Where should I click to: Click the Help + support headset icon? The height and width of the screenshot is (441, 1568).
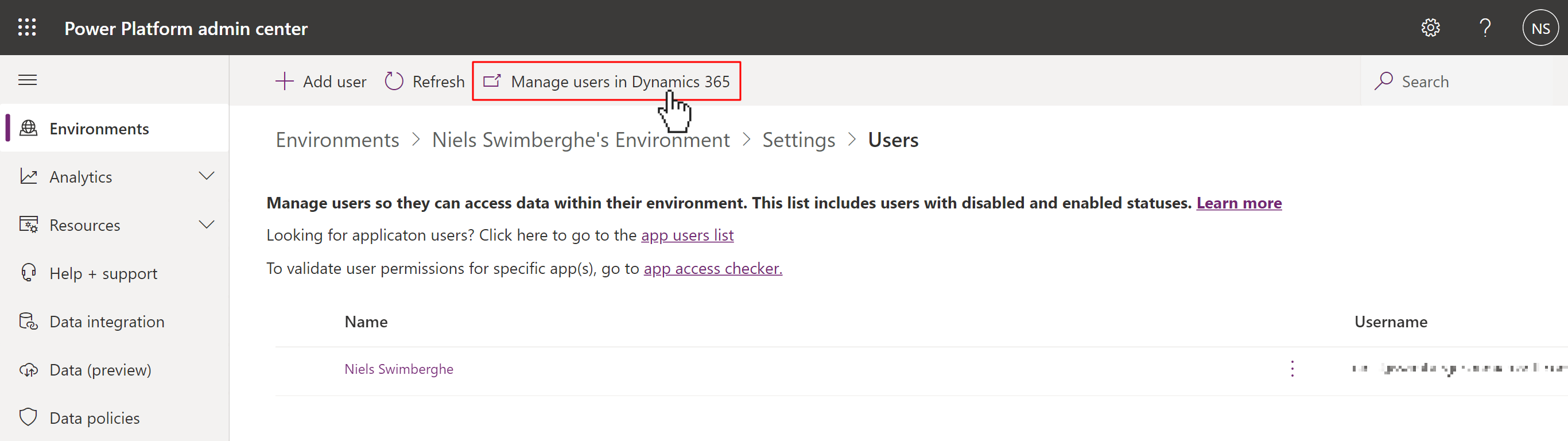pos(29,273)
